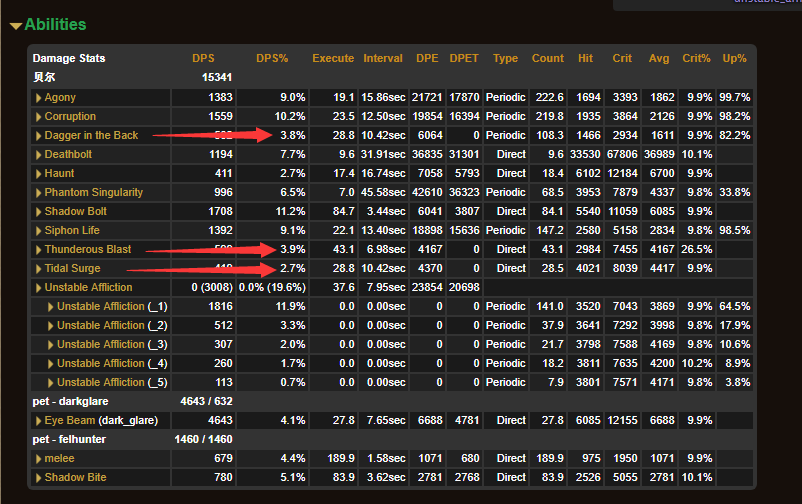The height and width of the screenshot is (504, 802).
Task: Expand the felhunter melee row
Action: point(39,459)
